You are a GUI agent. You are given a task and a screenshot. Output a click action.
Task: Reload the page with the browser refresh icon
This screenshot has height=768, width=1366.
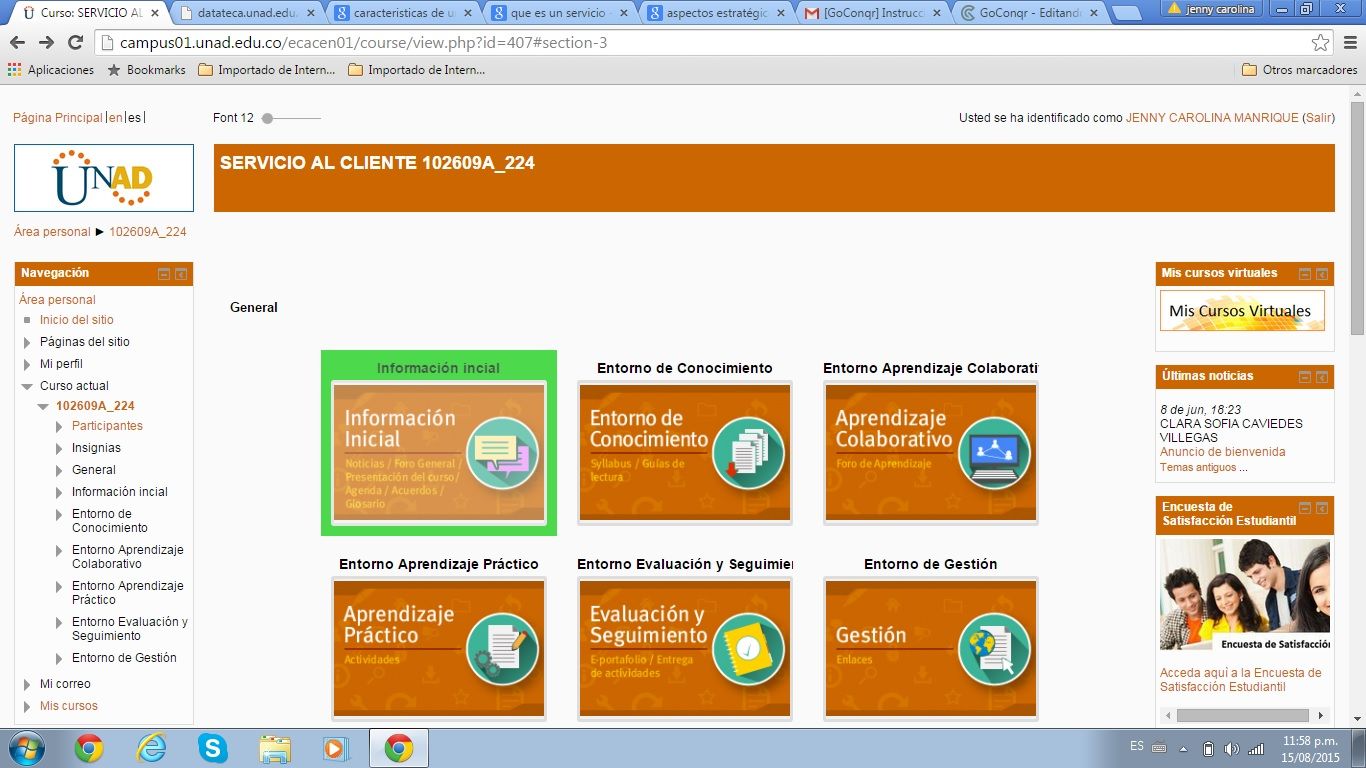tap(75, 43)
